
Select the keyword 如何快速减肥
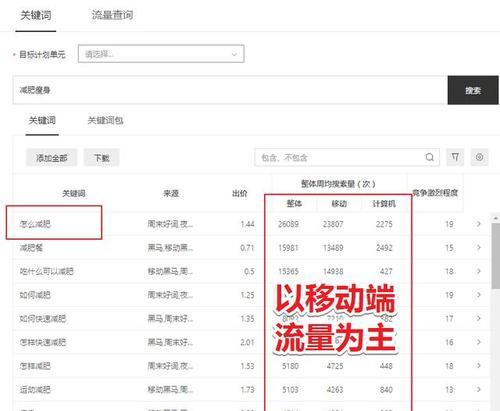pyautogui.click(x=43, y=319)
